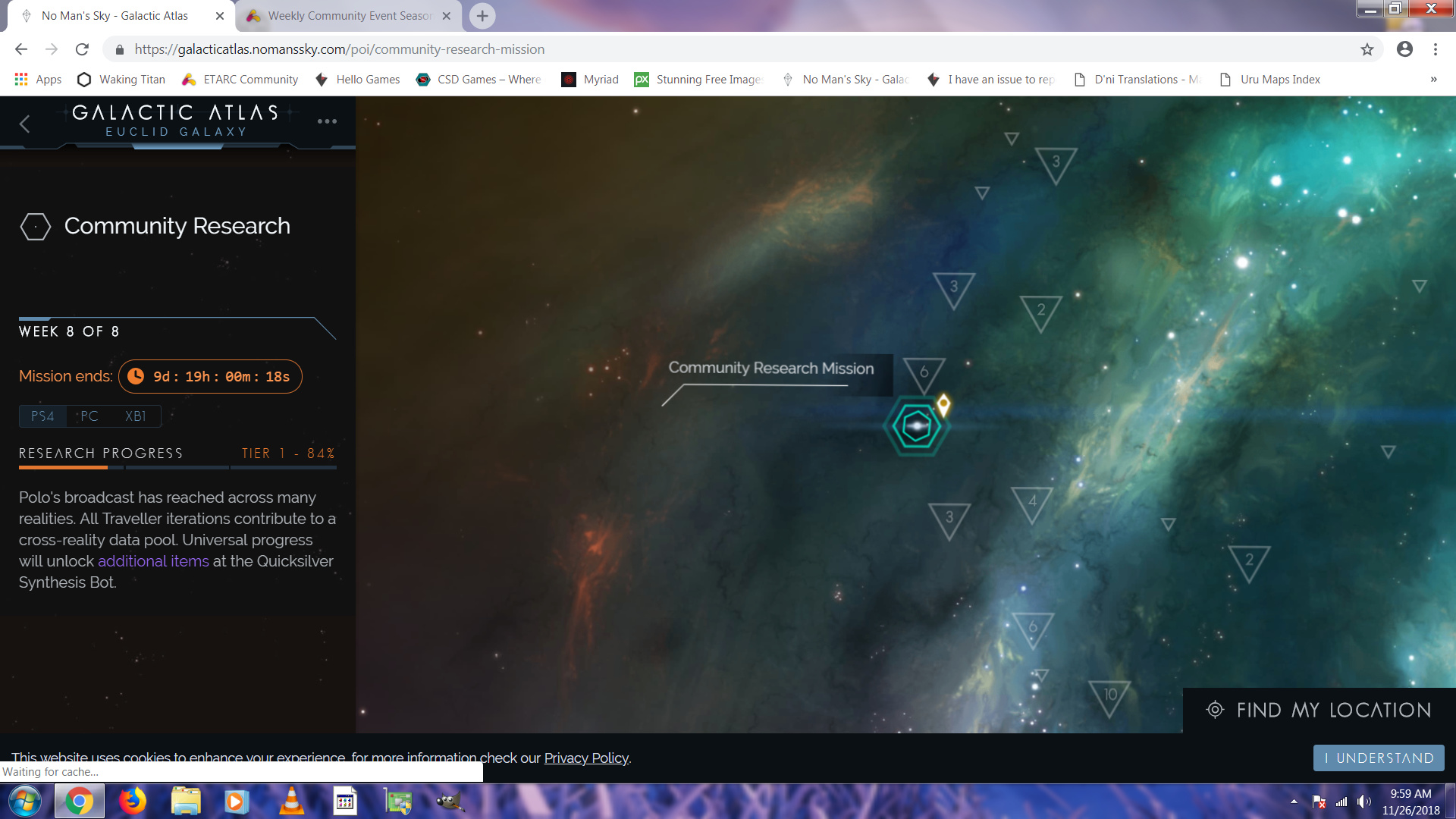Viewport: 1456px width, 819px height.
Task: View site security lock info
Action: [119, 49]
